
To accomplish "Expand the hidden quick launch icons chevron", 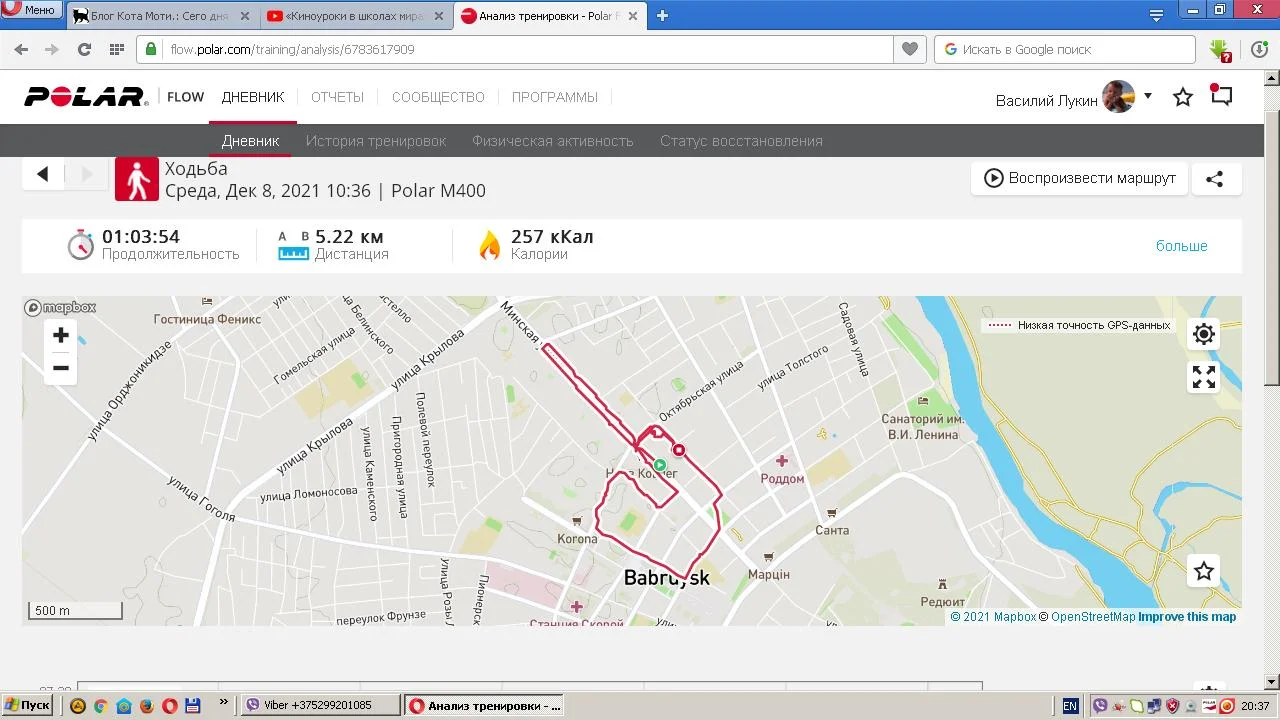I will [x=223, y=703].
